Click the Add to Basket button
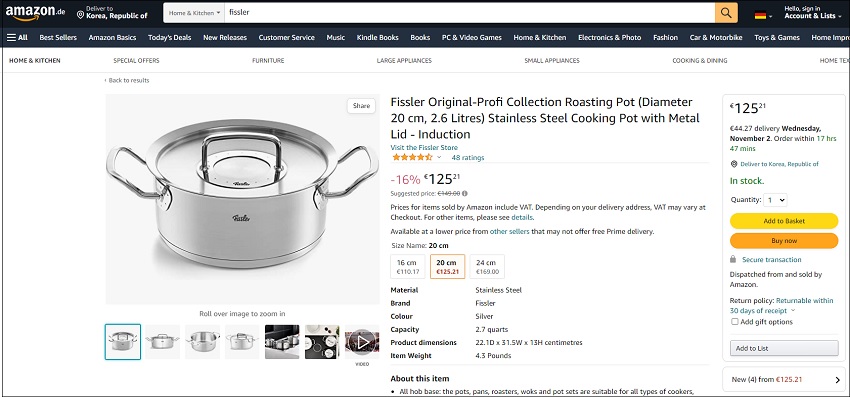 coord(784,221)
